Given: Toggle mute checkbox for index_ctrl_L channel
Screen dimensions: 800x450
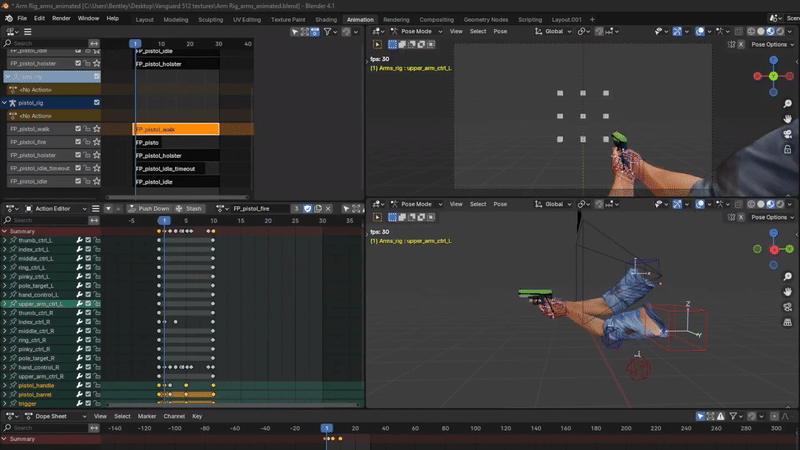Looking at the screenshot, I should click(x=88, y=249).
